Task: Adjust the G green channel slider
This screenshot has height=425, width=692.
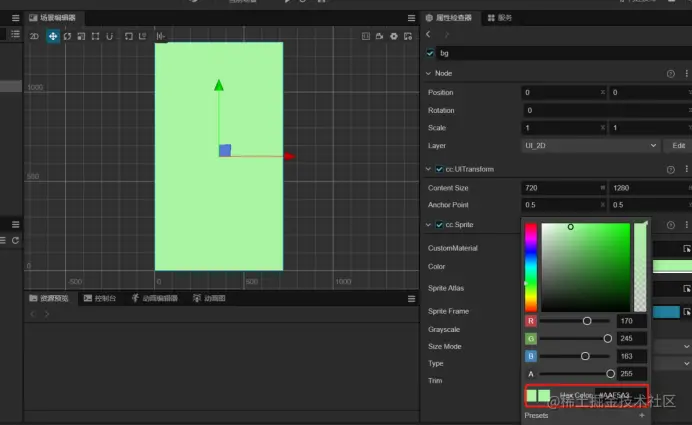Action: [575, 338]
